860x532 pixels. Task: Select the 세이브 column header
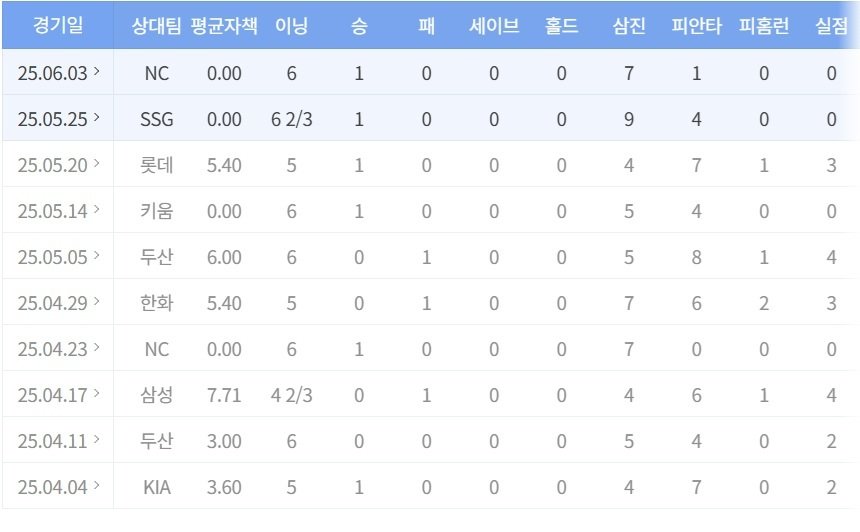(494, 26)
